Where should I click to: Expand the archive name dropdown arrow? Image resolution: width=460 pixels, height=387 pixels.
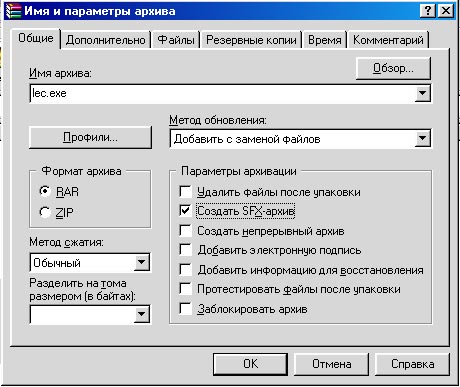pyautogui.click(x=422, y=93)
